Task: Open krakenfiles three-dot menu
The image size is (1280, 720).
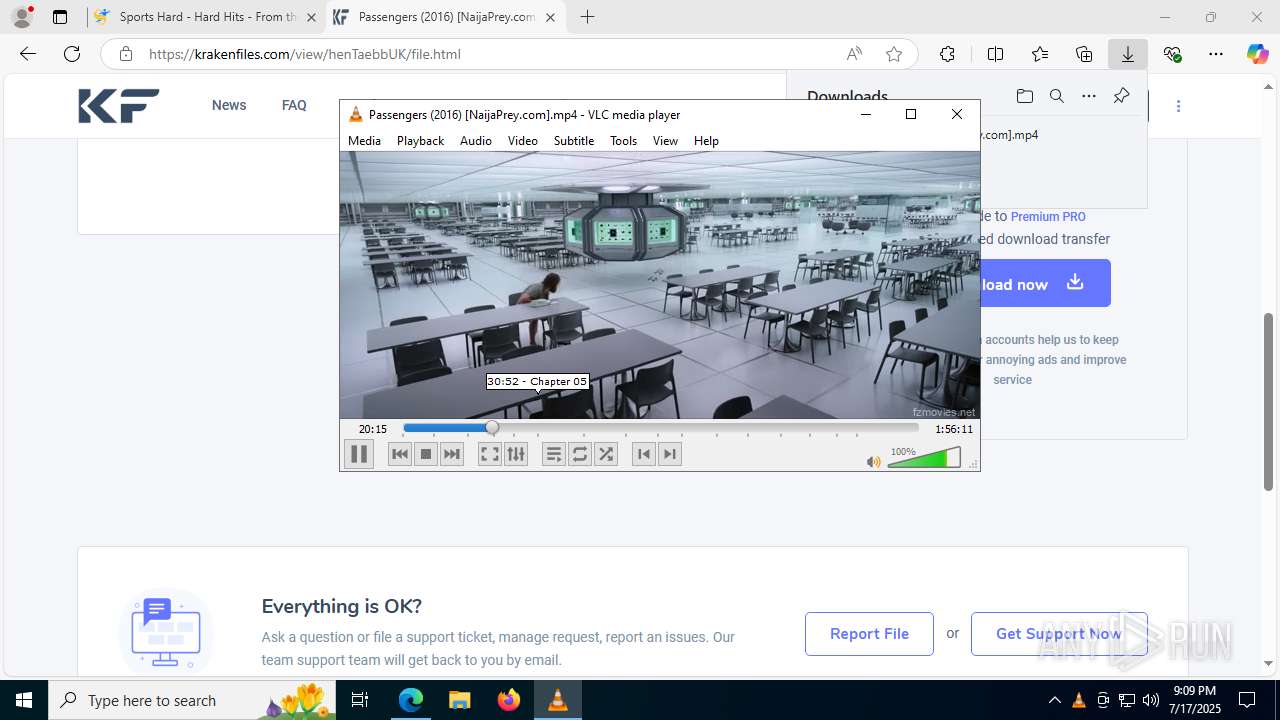Action: (1178, 106)
